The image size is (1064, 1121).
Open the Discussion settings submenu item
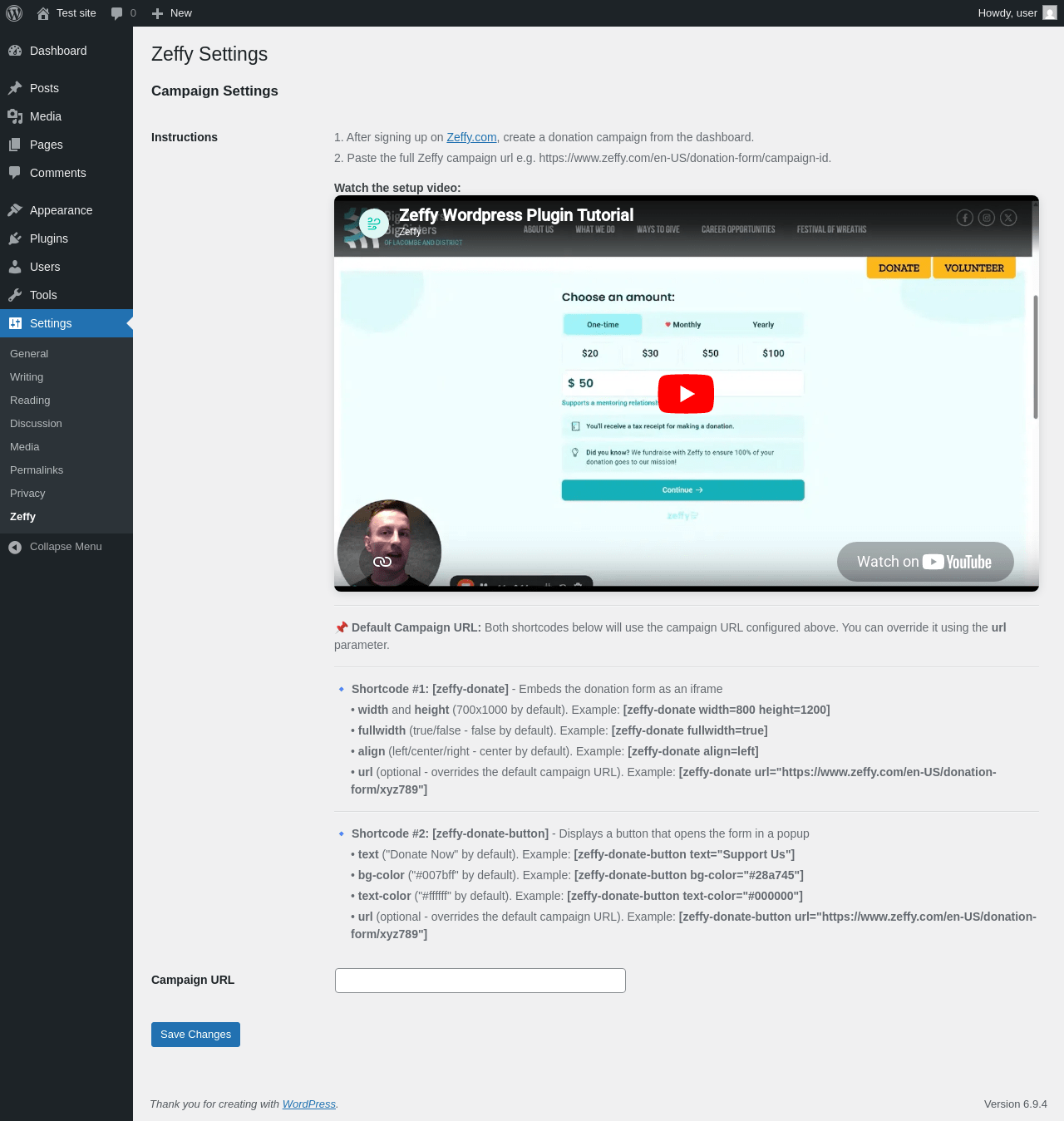36,424
